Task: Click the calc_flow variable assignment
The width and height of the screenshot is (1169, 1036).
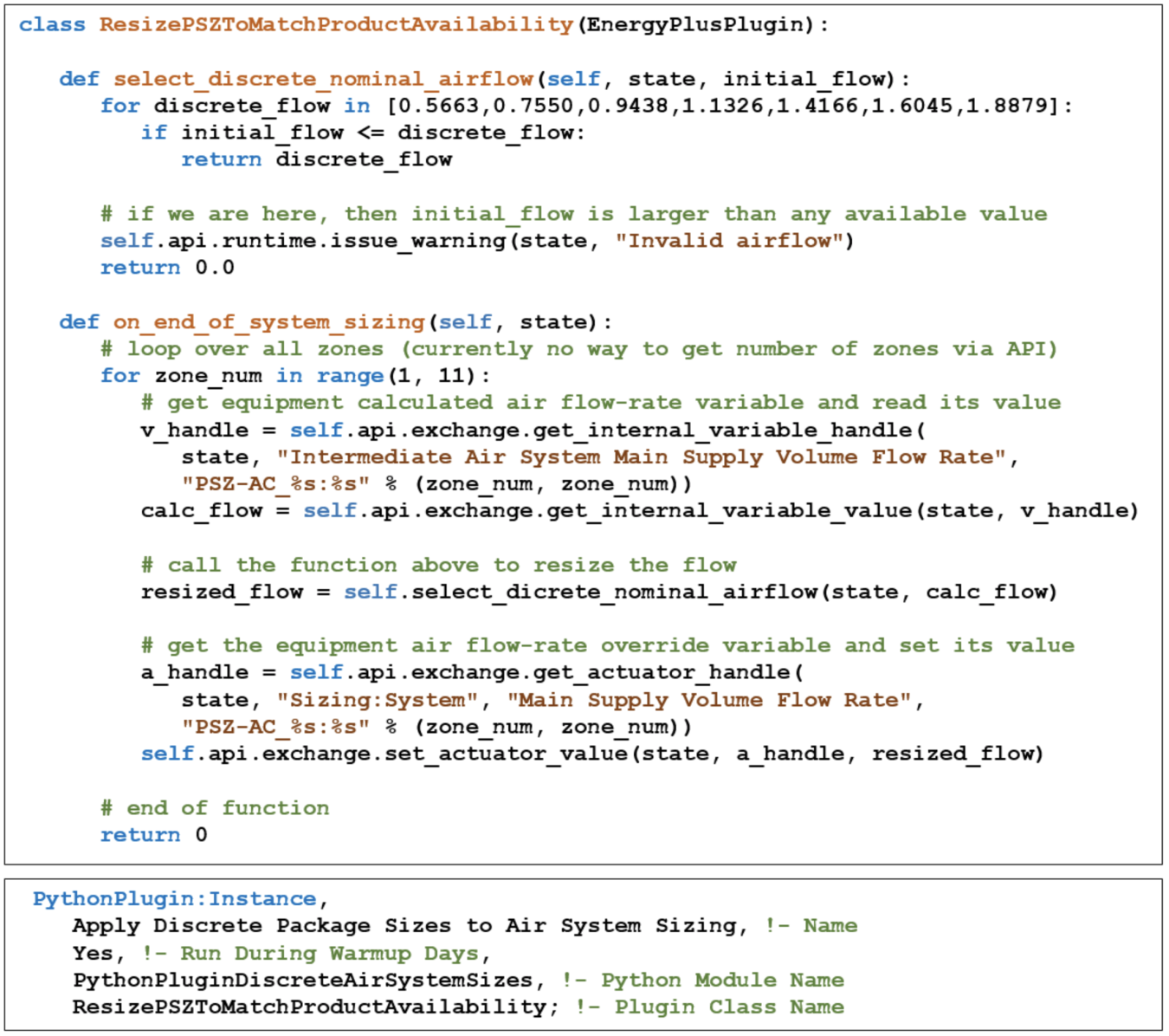Action: 201,511
